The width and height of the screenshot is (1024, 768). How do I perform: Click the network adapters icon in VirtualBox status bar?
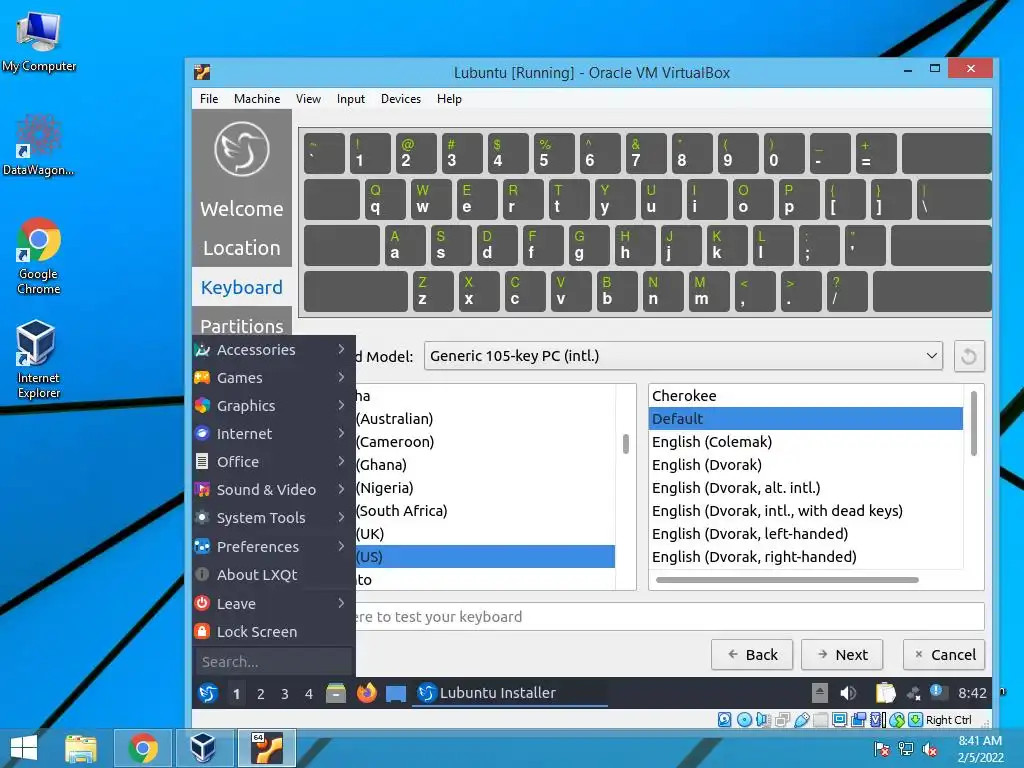(x=782, y=720)
